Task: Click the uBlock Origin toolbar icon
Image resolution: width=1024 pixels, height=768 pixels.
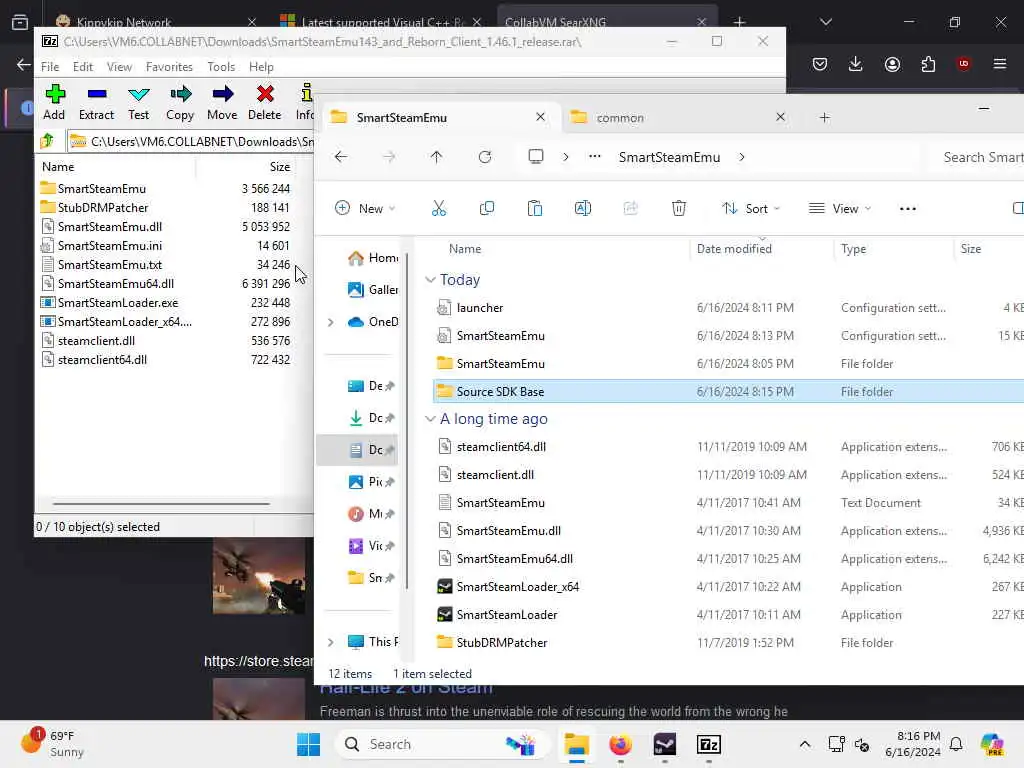Action: pos(963,64)
